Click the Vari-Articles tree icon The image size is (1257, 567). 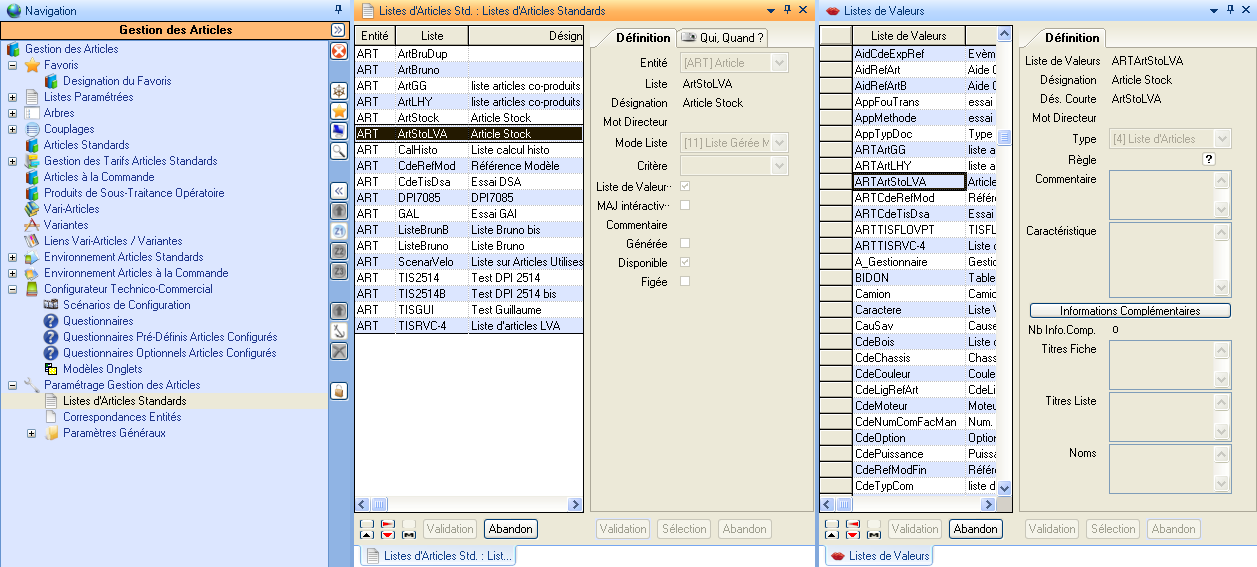pos(32,209)
